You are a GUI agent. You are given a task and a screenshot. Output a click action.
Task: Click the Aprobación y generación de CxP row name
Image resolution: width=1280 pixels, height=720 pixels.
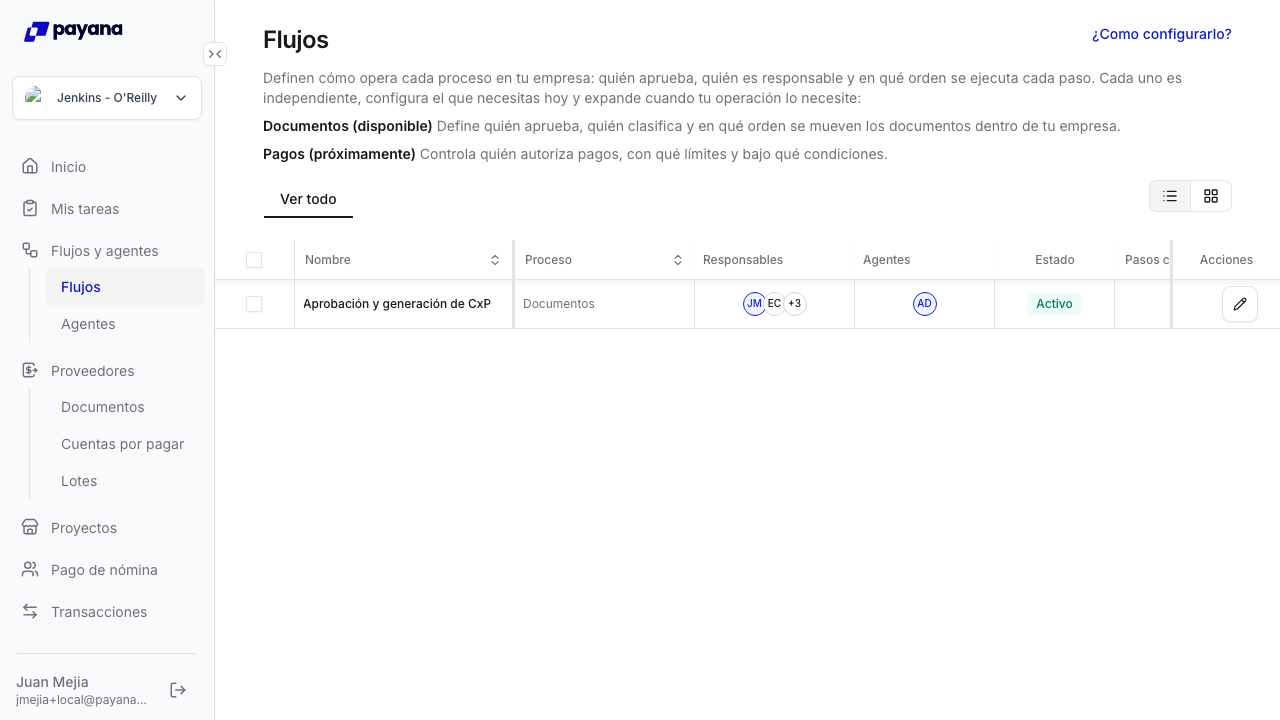(397, 304)
